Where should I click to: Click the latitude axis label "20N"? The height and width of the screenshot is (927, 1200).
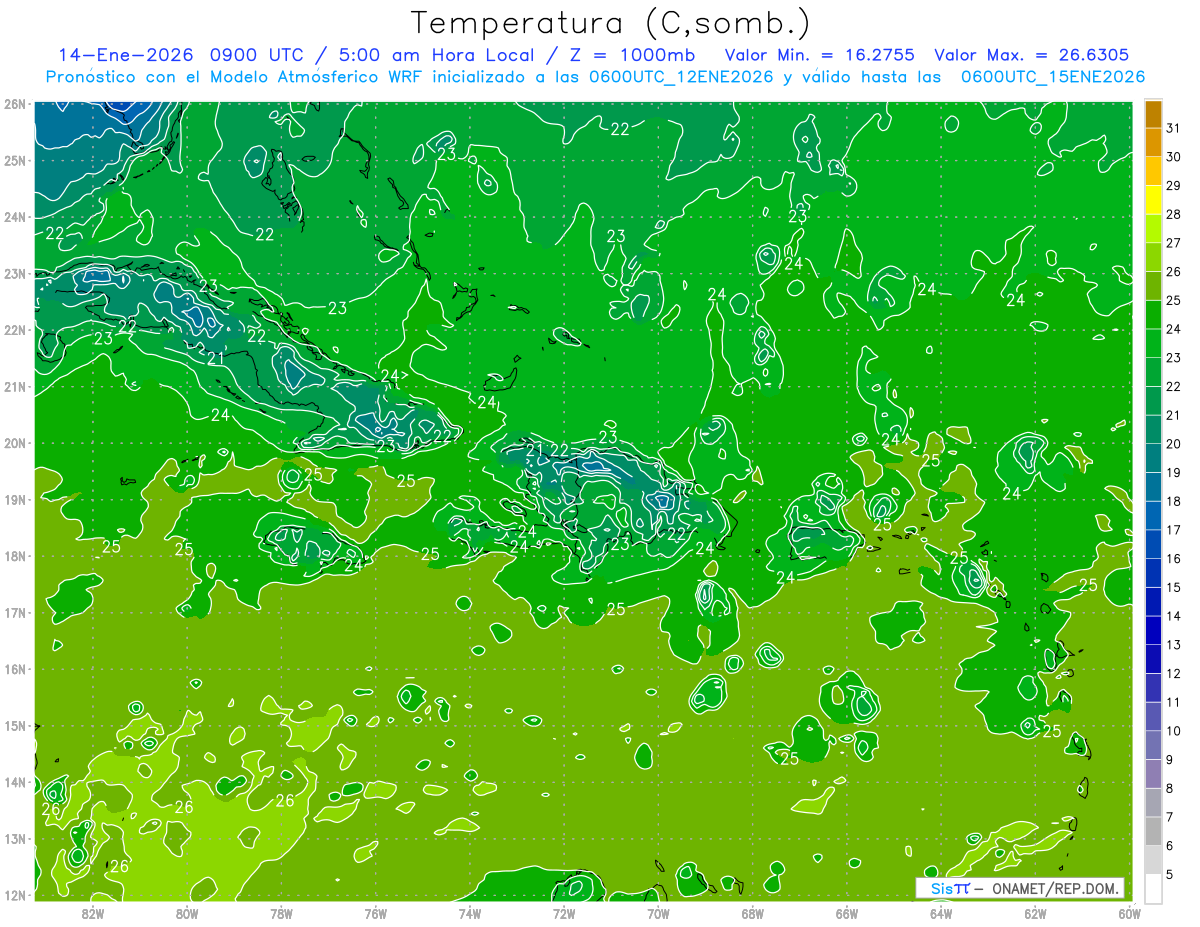point(15,443)
